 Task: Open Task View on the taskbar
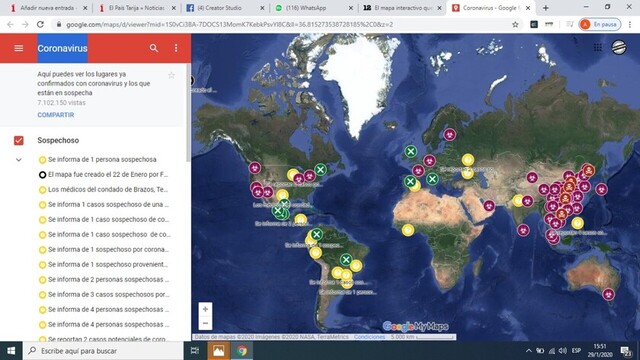pos(195,351)
